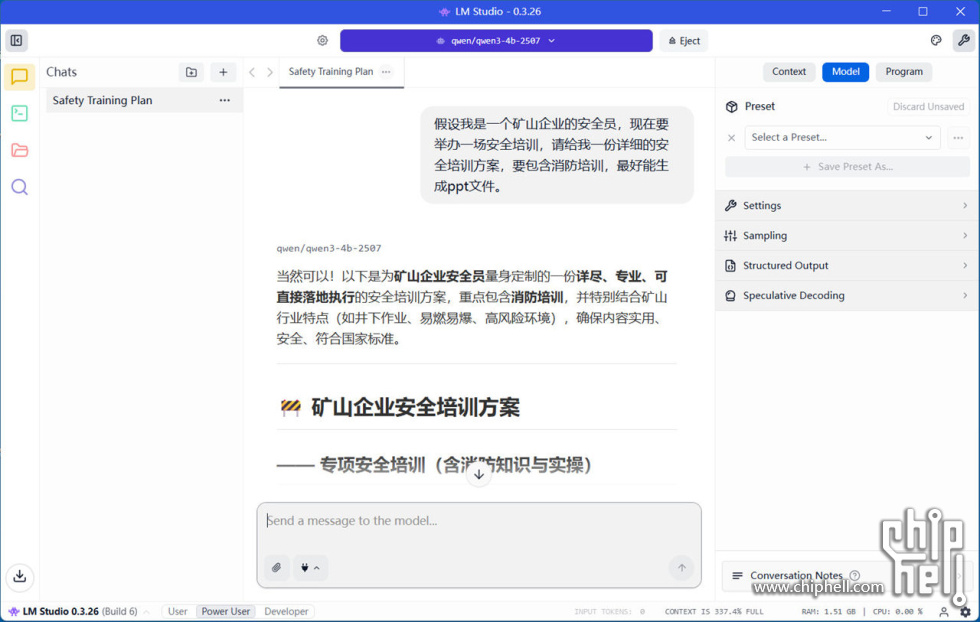
Task: Focus the message input field
Action: [x=479, y=521]
